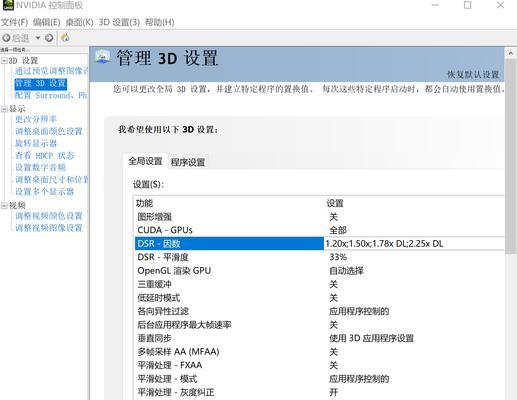Maximize the NVIDIA control panel window

pyautogui.click(x=468, y=5)
